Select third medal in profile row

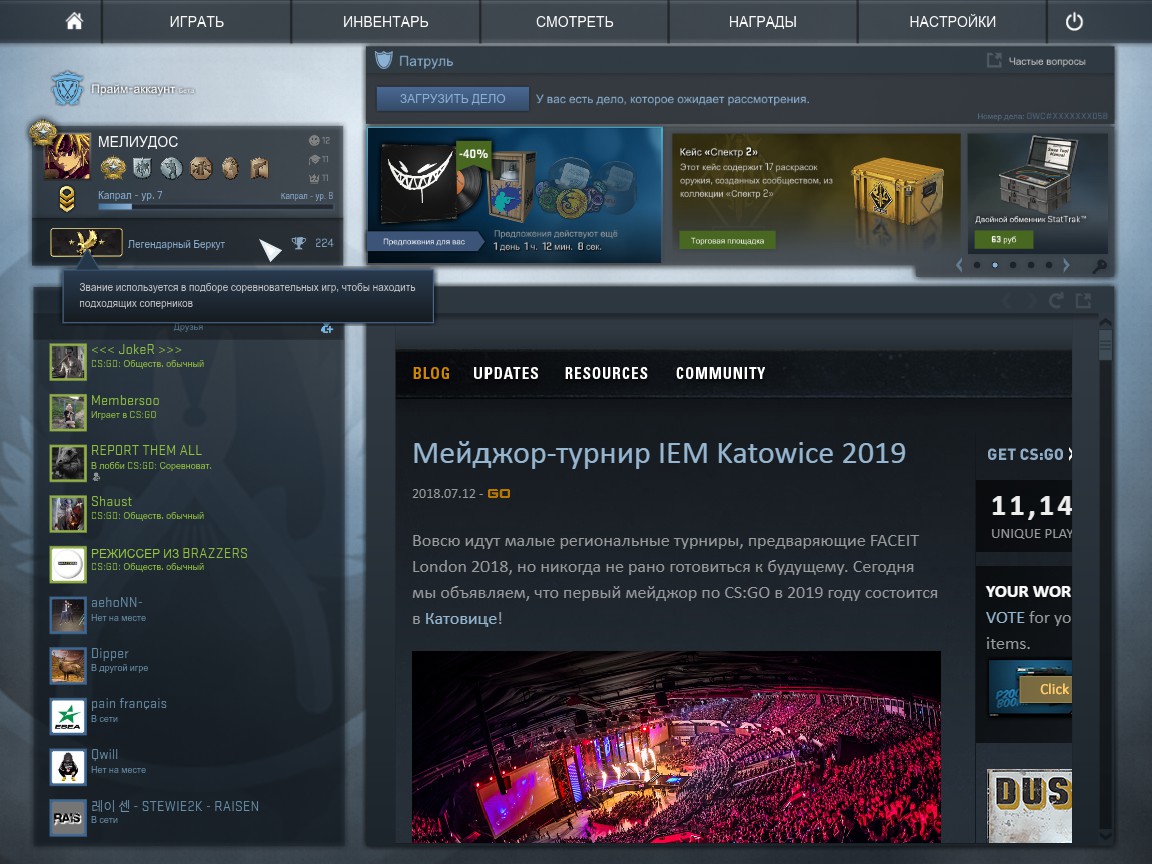click(171, 168)
